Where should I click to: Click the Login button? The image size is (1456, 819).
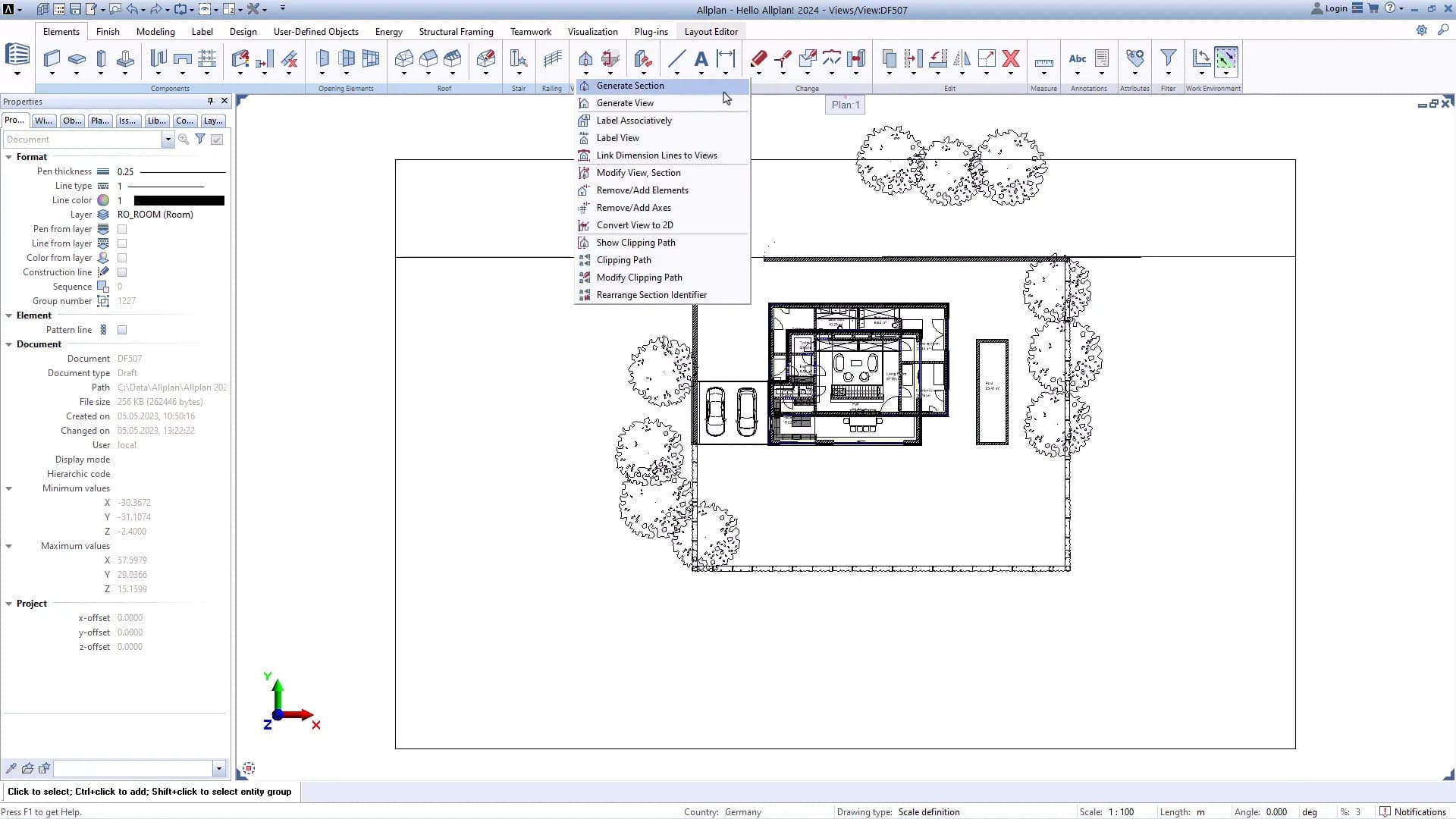[1329, 8]
